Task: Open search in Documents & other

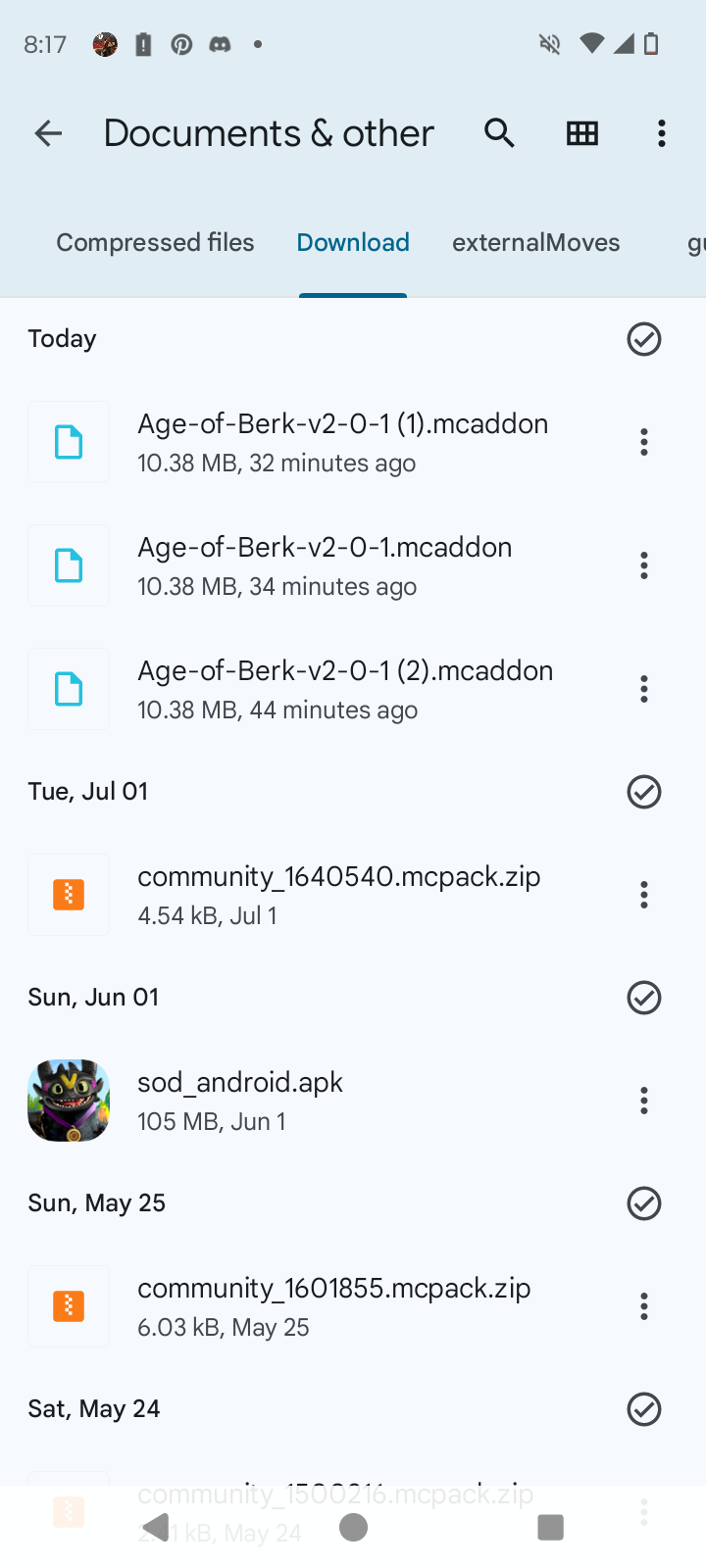Action: [499, 133]
